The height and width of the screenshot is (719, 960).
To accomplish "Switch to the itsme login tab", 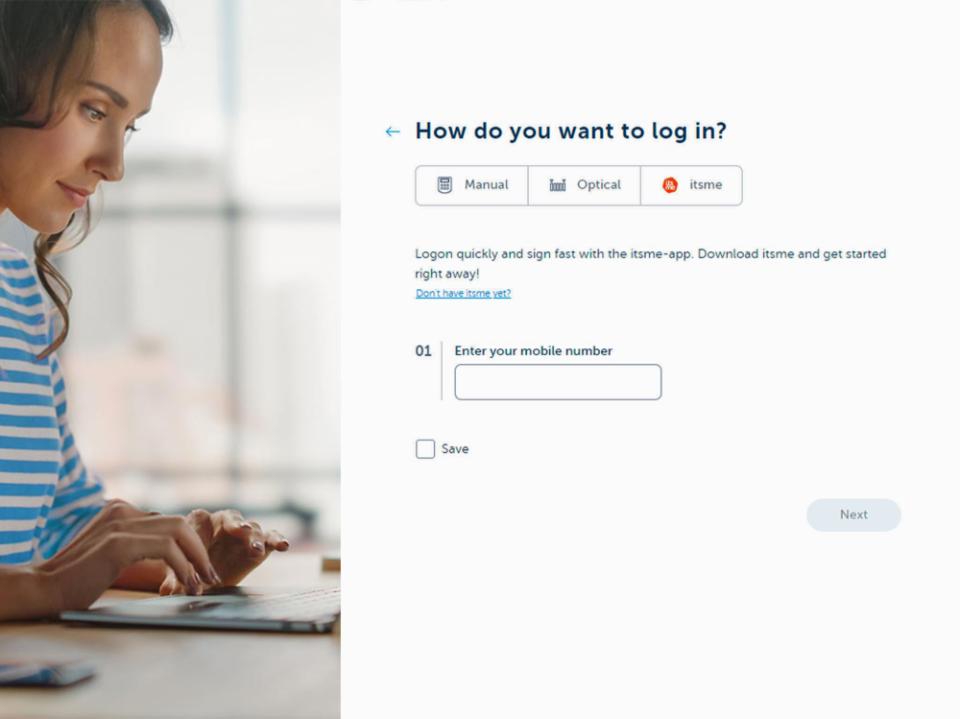I will click(691, 185).
